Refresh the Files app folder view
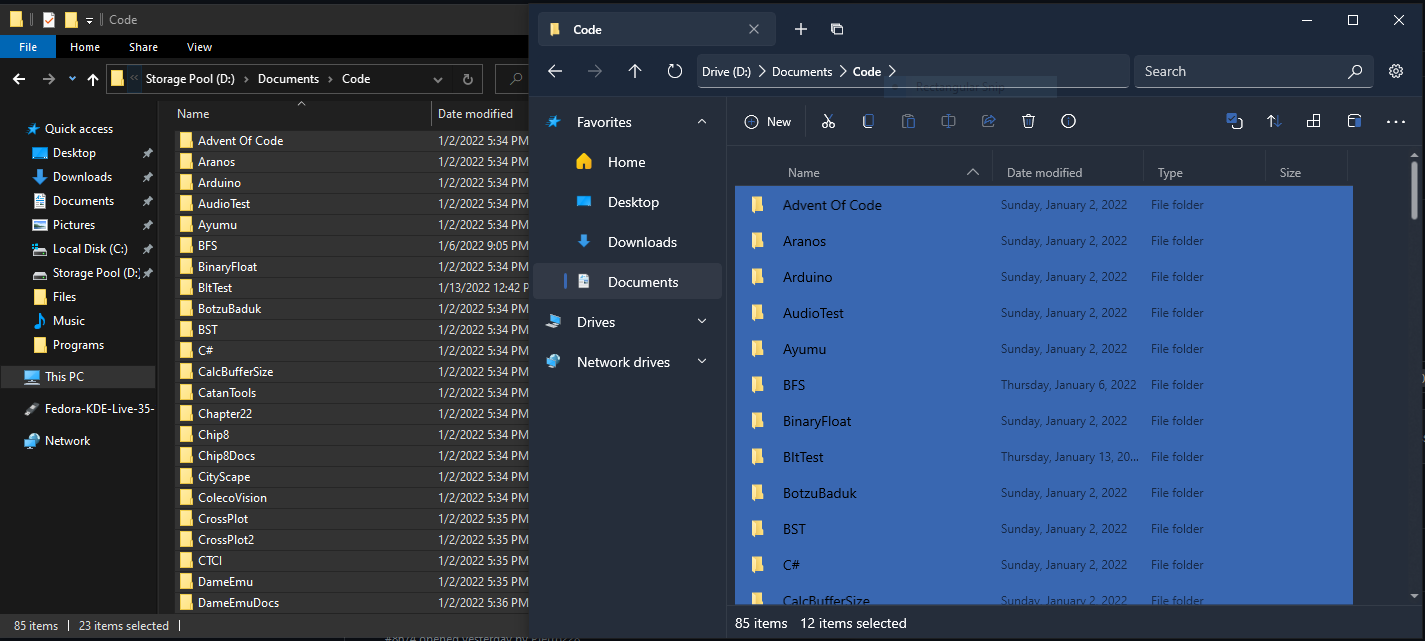1425x641 pixels. [x=675, y=71]
